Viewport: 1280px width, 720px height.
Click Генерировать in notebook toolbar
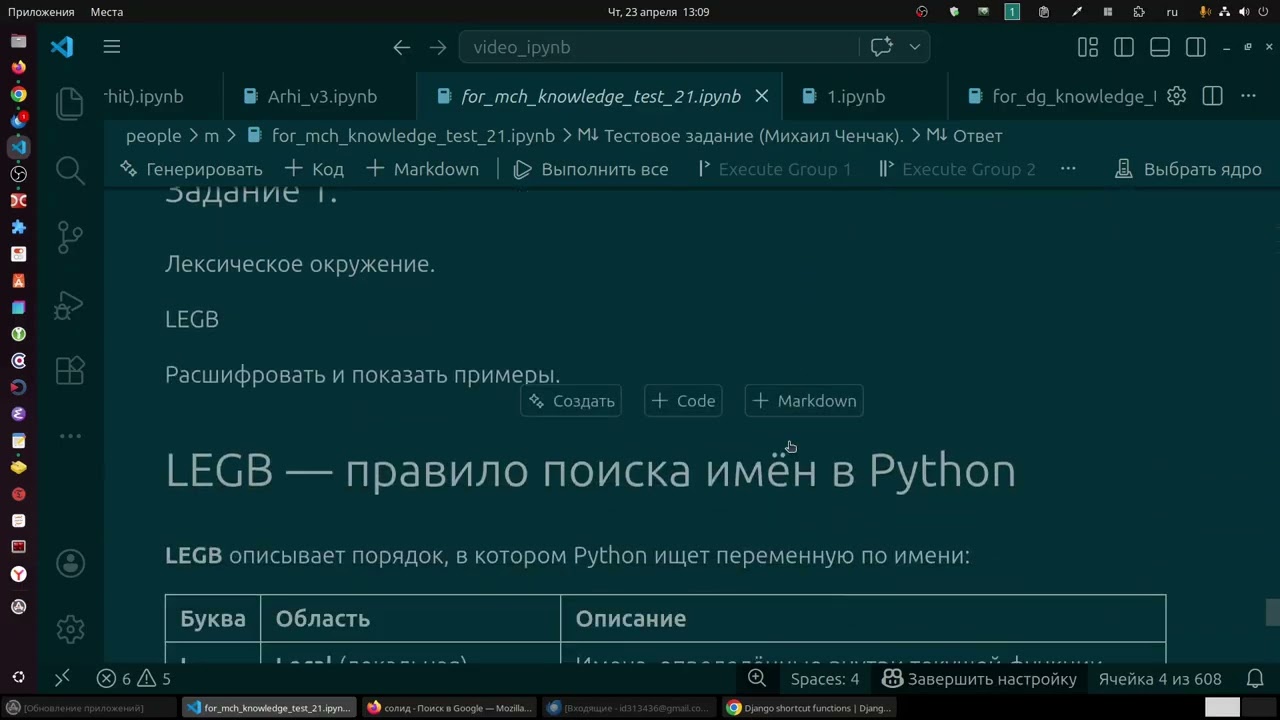[191, 169]
